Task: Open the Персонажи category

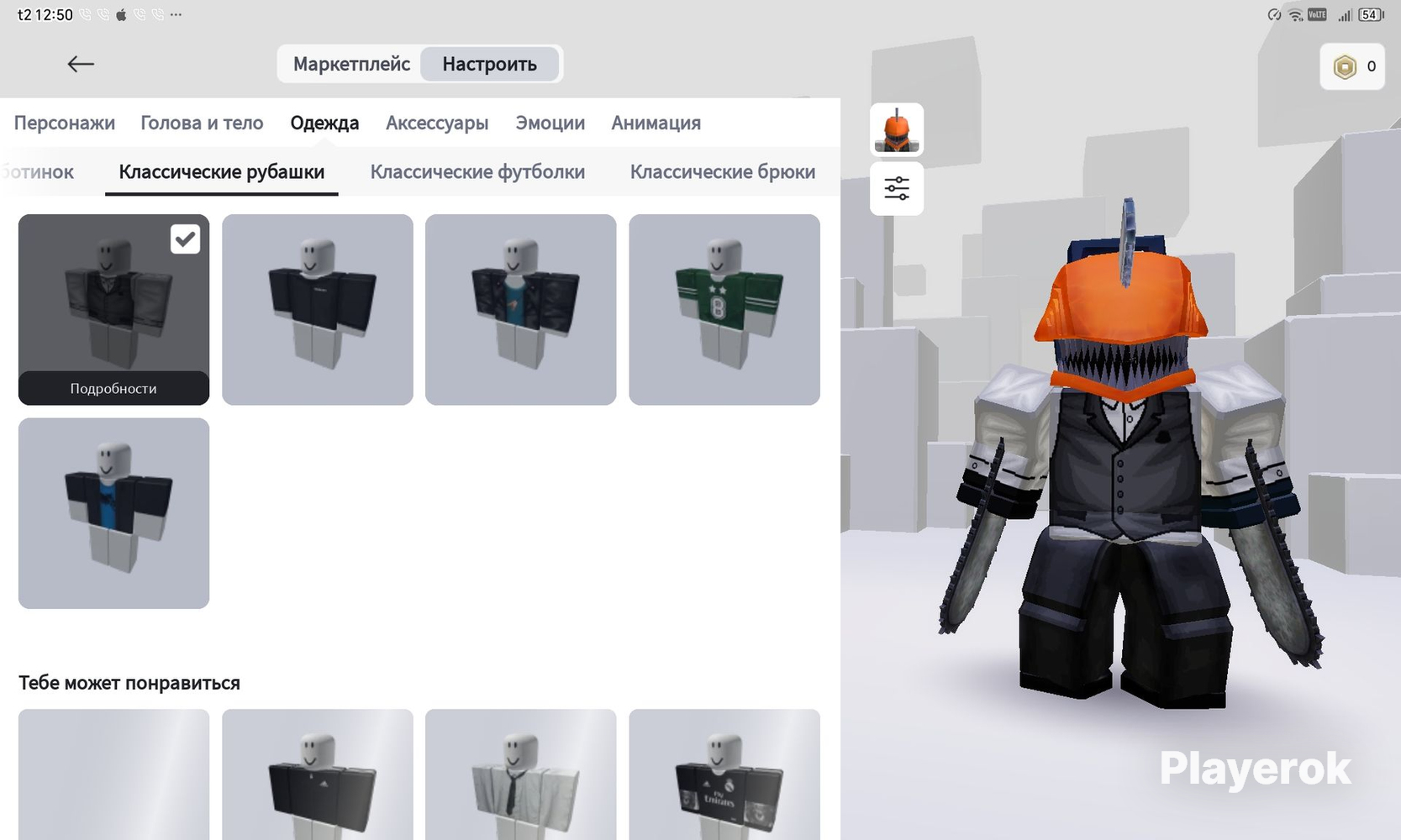Action: [65, 123]
